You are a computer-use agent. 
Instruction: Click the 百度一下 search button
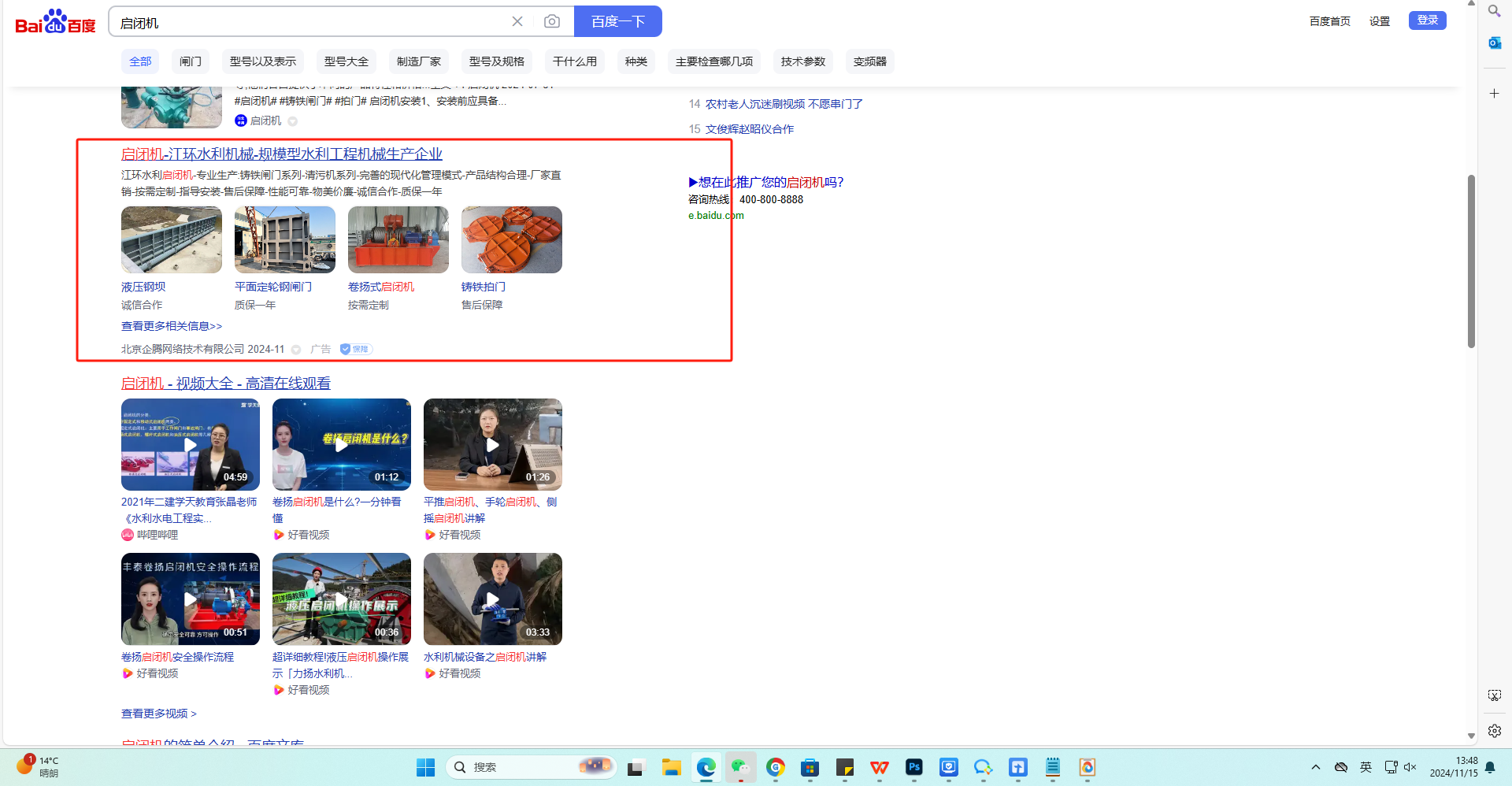pyautogui.click(x=618, y=21)
